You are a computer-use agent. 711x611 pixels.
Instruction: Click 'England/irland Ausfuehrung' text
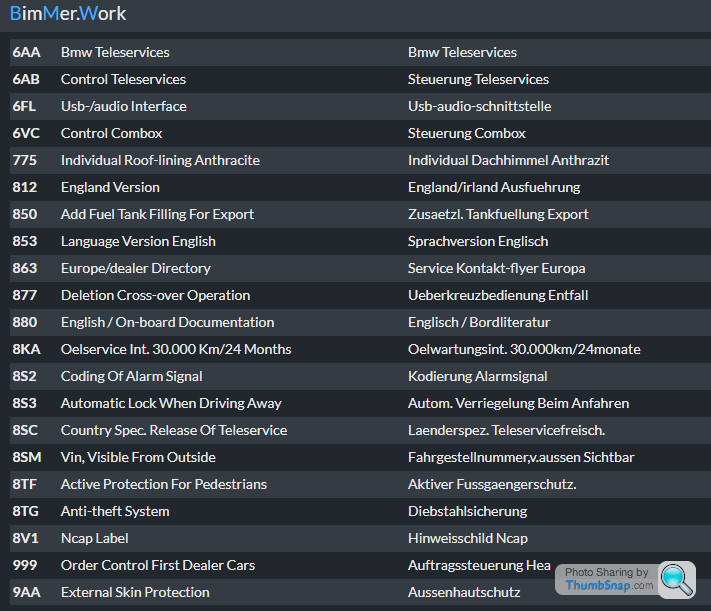pos(494,187)
